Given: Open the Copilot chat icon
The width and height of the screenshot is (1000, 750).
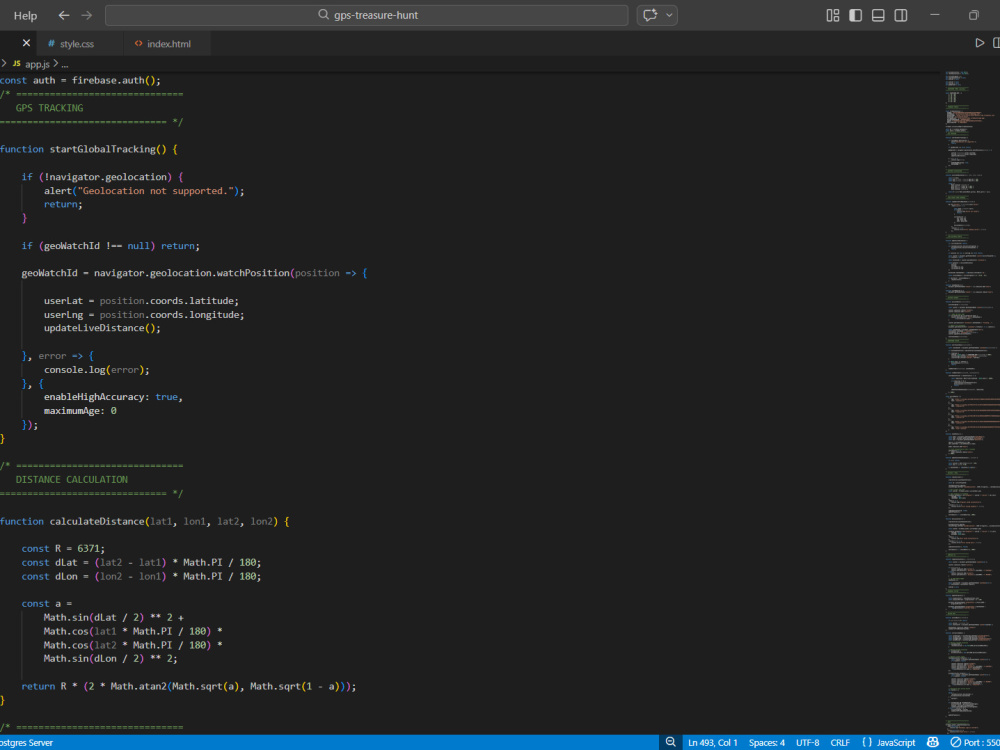Looking at the screenshot, I should tap(650, 15).
